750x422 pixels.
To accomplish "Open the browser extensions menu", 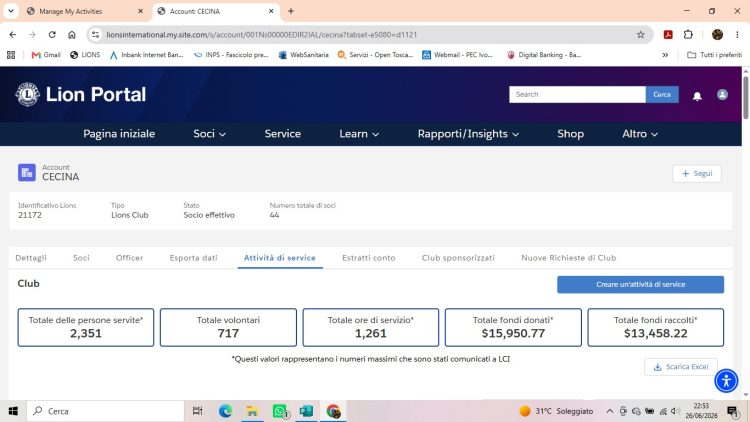I will point(688,34).
